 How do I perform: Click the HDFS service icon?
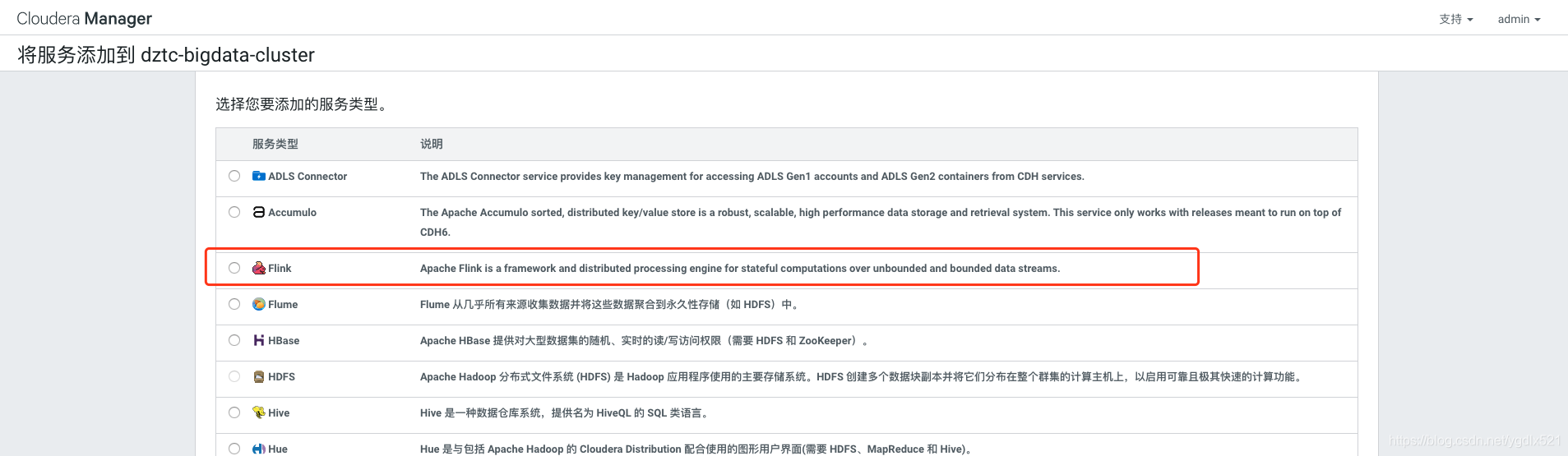point(259,376)
